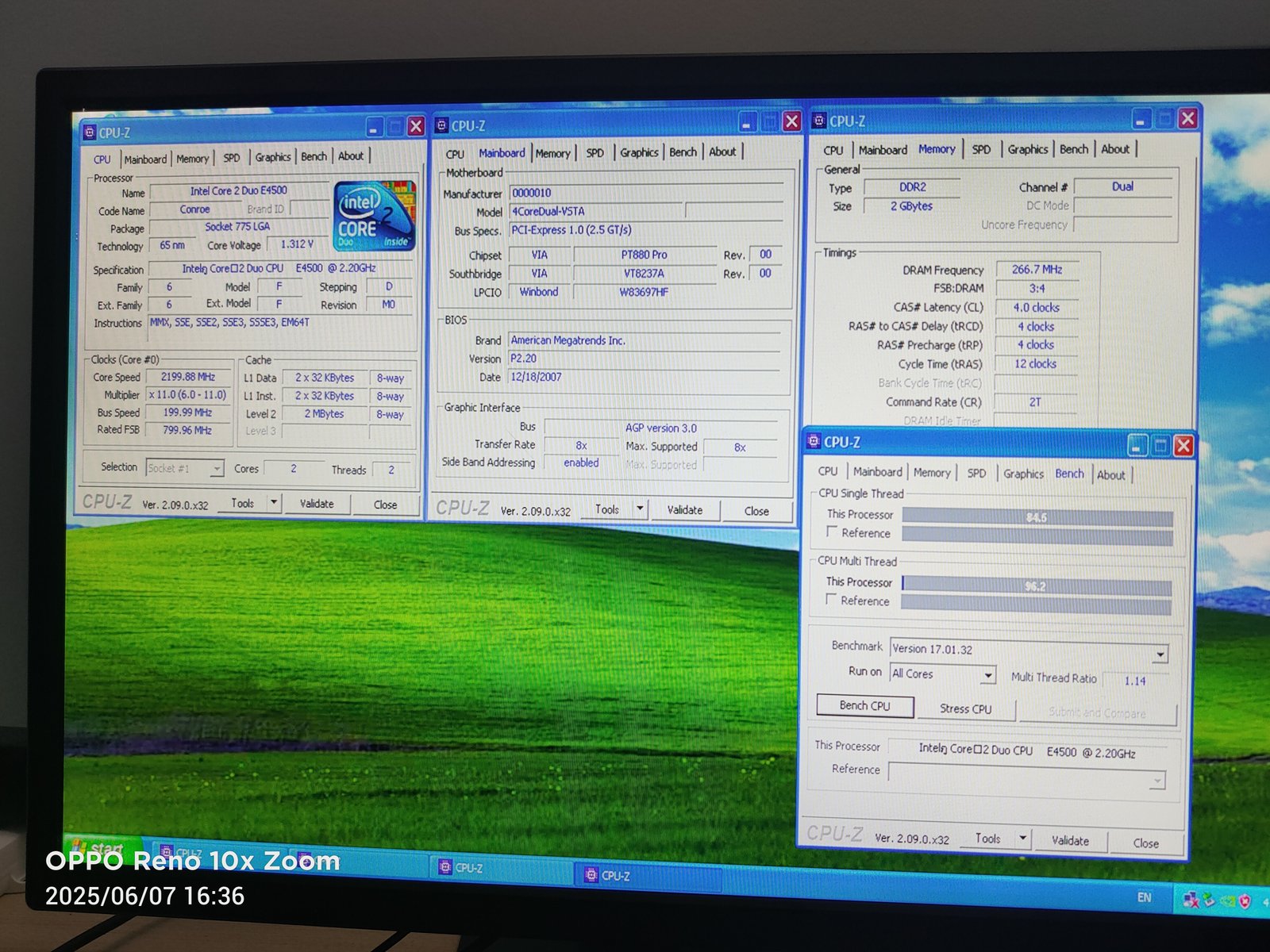Click the Close button in the Bench window
Image resolution: width=1270 pixels, height=952 pixels.
pyautogui.click(x=1145, y=843)
